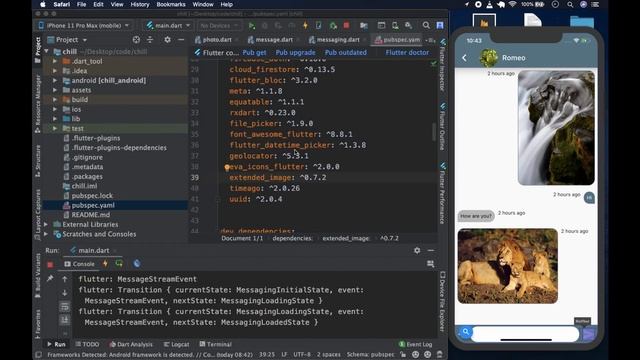Toggle Flutter Inspector side panel
This screenshot has width=640, height=360.
click(442, 65)
